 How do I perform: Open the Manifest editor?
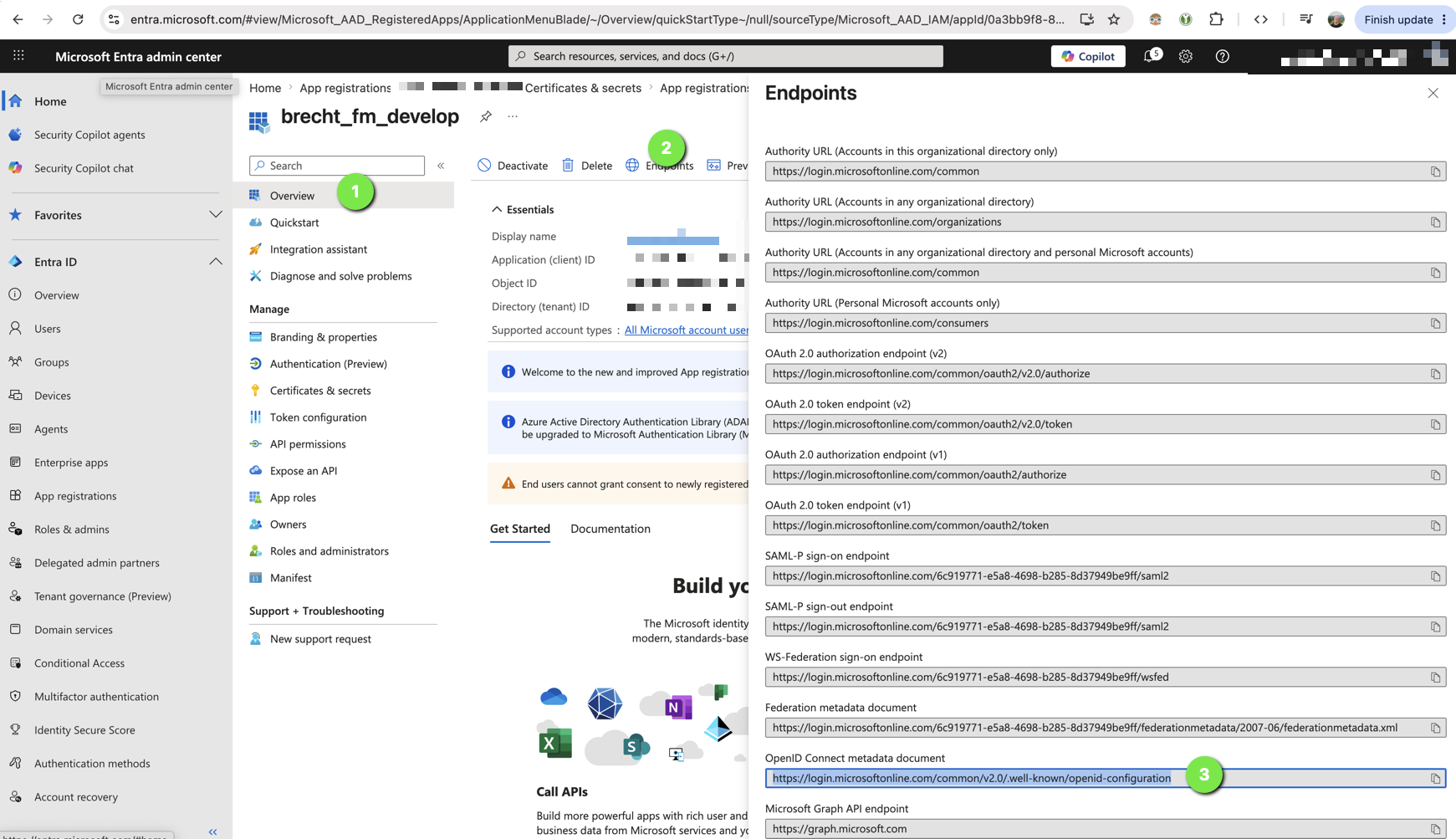coord(290,578)
